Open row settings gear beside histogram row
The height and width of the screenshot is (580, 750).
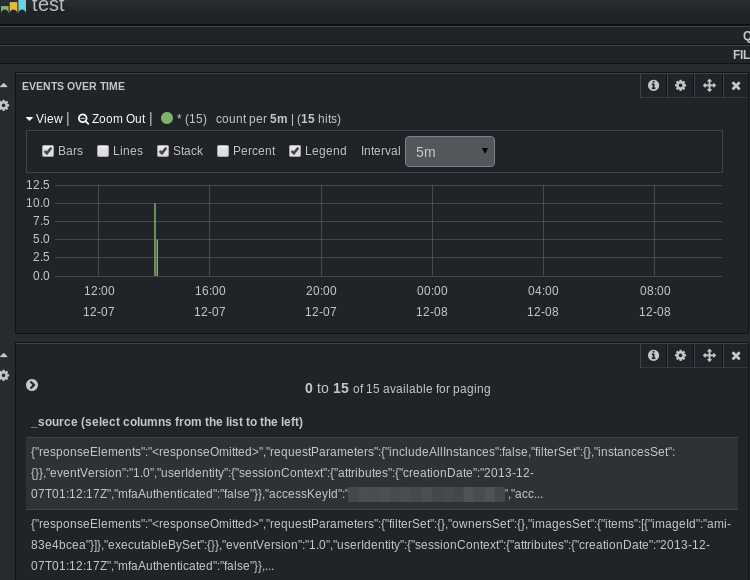4,105
